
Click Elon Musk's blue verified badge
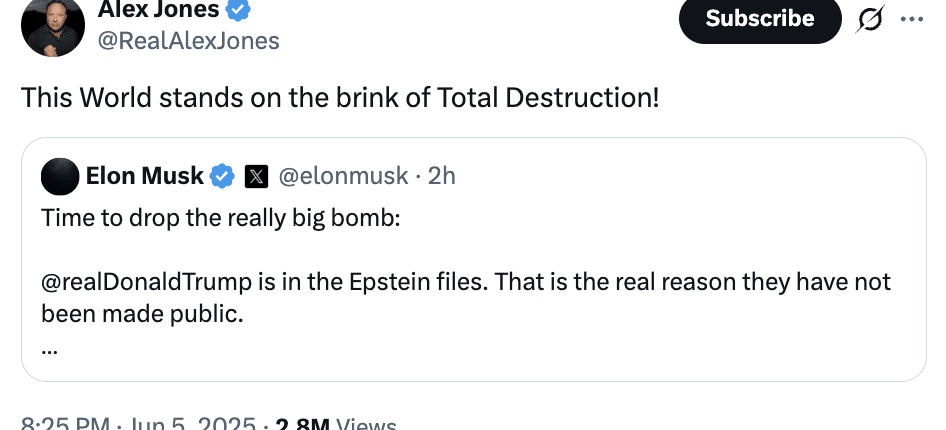tap(221, 177)
